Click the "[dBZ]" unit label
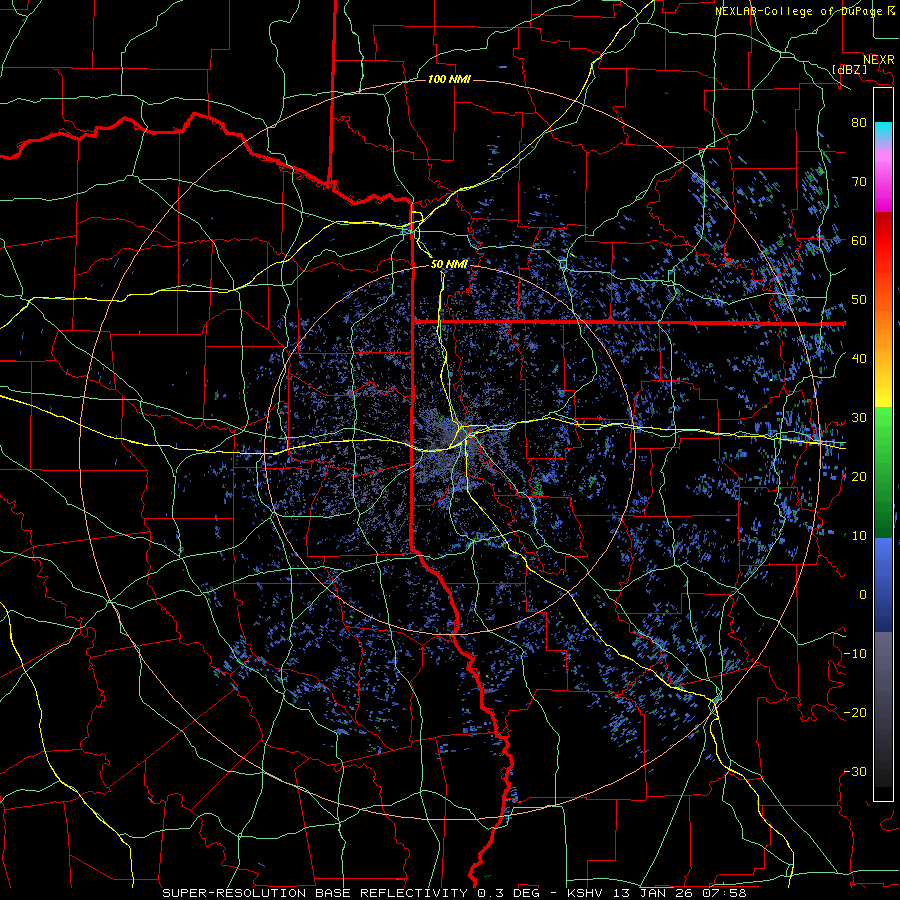The height and width of the screenshot is (900, 900). 849,69
